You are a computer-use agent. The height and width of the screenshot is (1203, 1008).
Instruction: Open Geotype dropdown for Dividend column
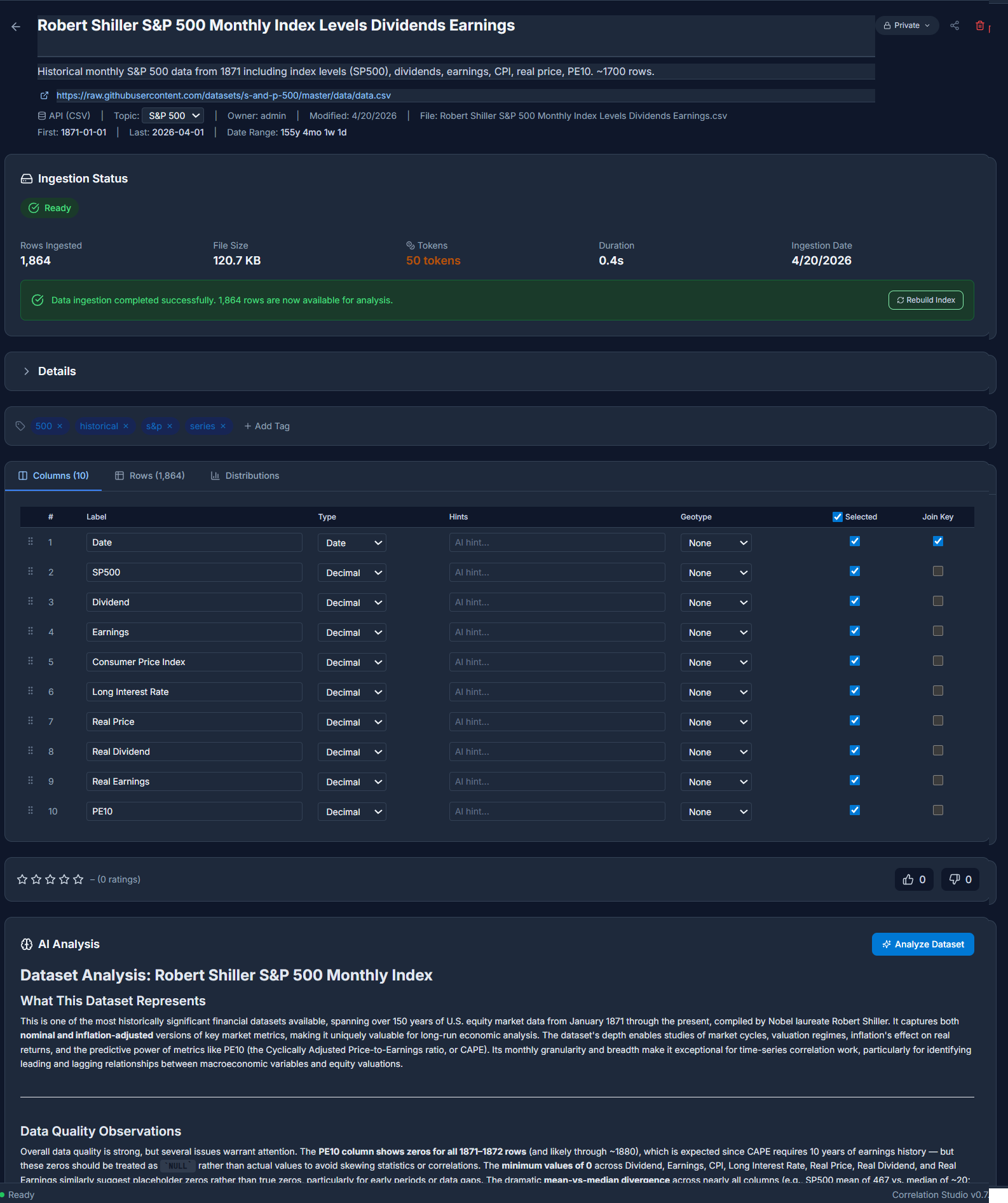point(716,603)
